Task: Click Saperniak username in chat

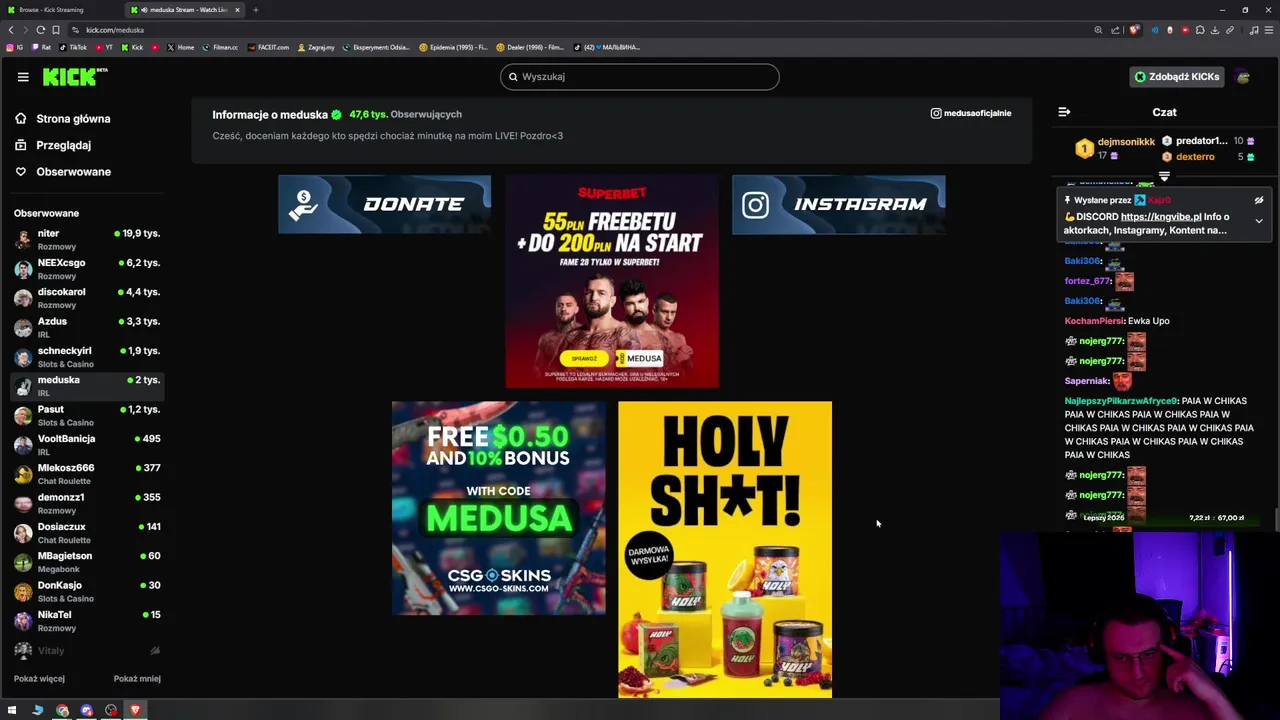Action: [1087, 381]
